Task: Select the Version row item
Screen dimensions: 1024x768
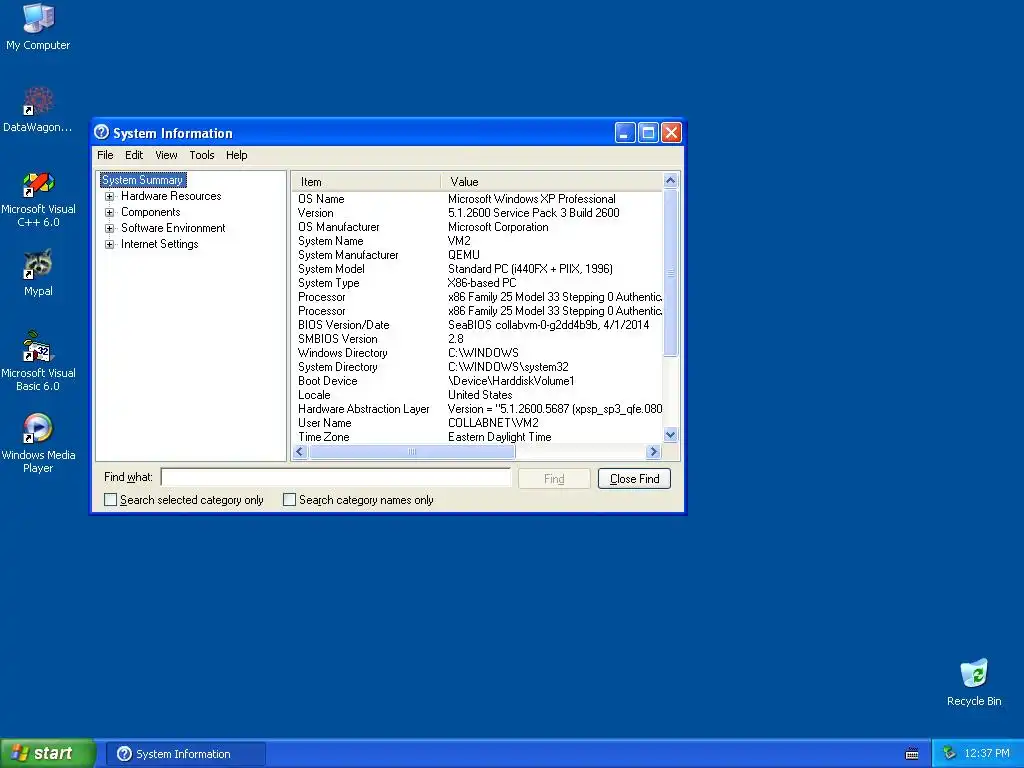Action: 479,213
